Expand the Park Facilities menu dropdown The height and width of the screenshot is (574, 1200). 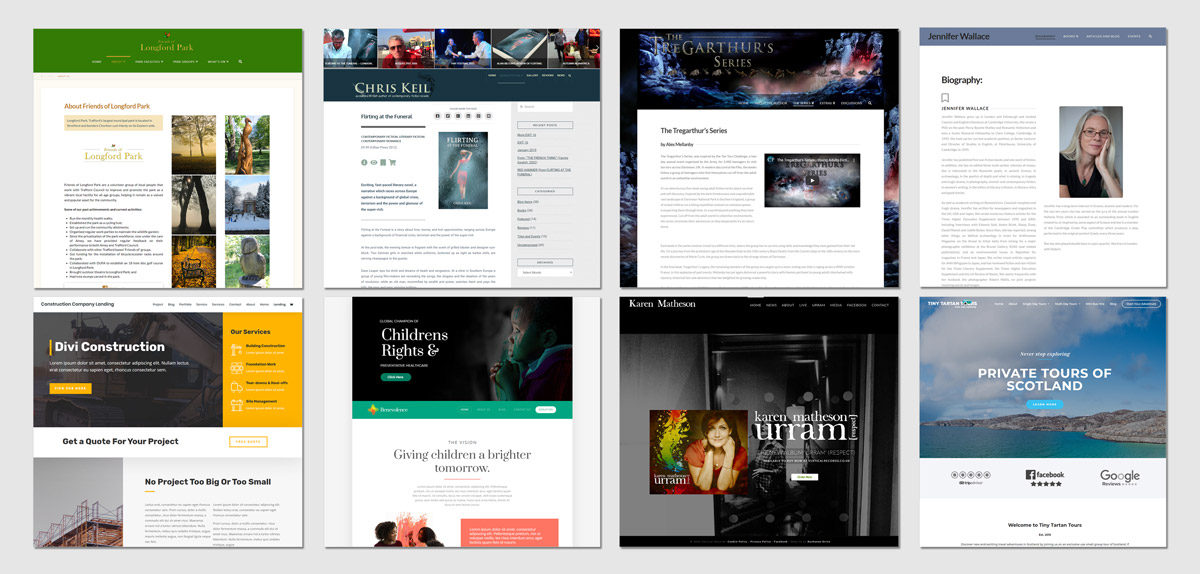(149, 61)
